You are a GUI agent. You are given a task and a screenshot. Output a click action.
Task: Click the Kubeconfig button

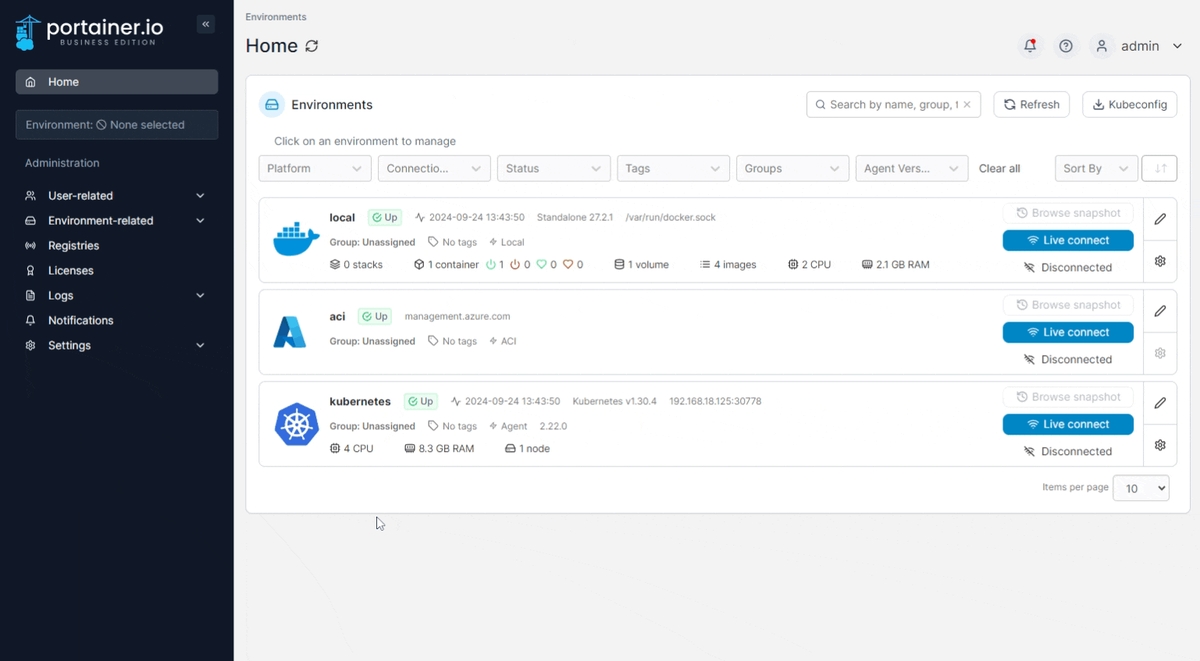pos(1129,104)
